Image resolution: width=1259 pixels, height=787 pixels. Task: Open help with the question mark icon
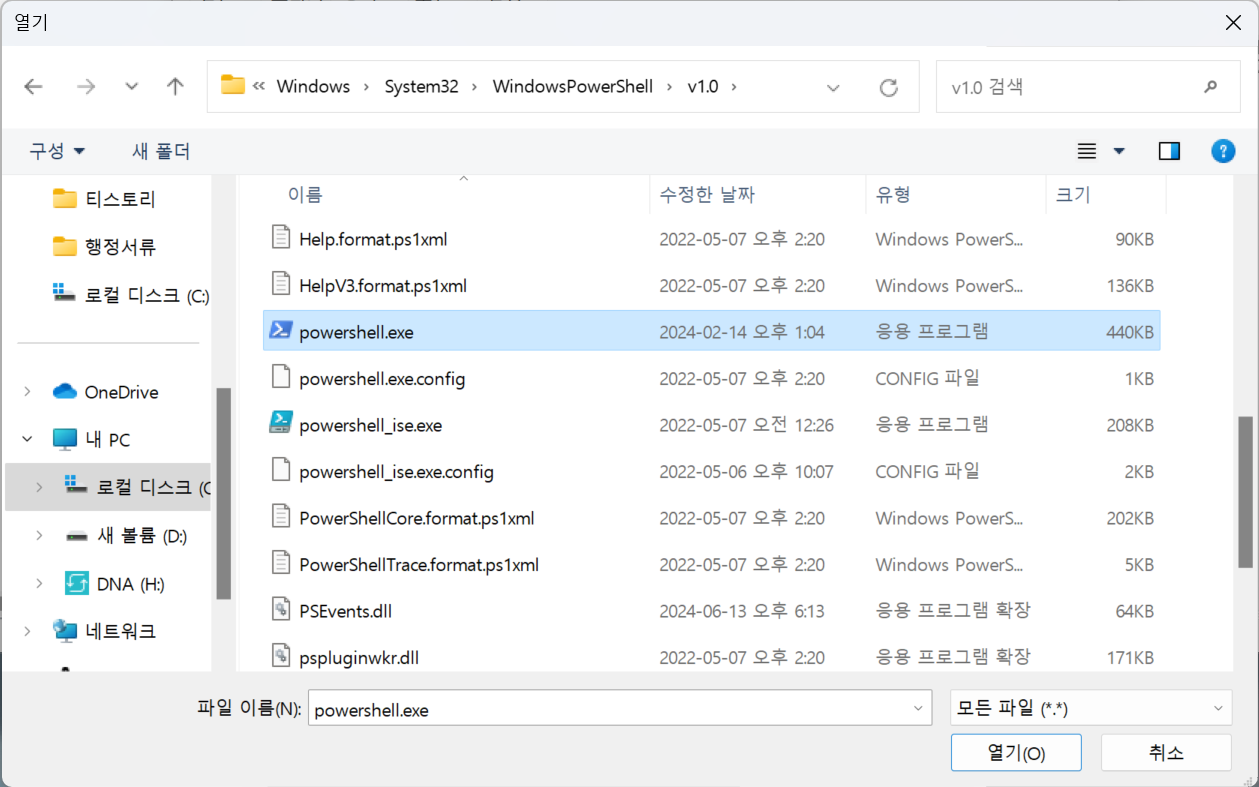coord(1223,151)
